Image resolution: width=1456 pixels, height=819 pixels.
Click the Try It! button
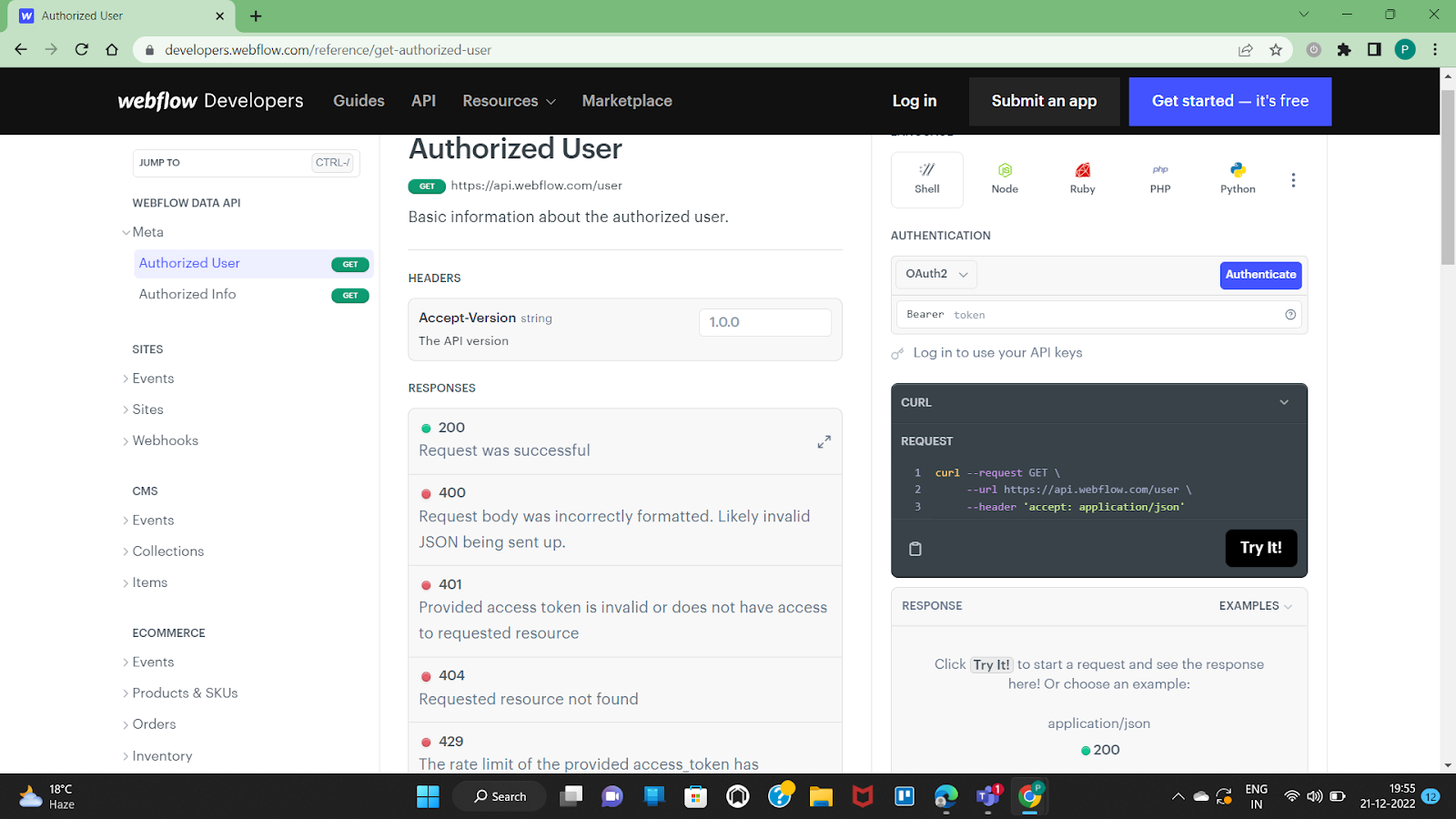tap(1260, 548)
